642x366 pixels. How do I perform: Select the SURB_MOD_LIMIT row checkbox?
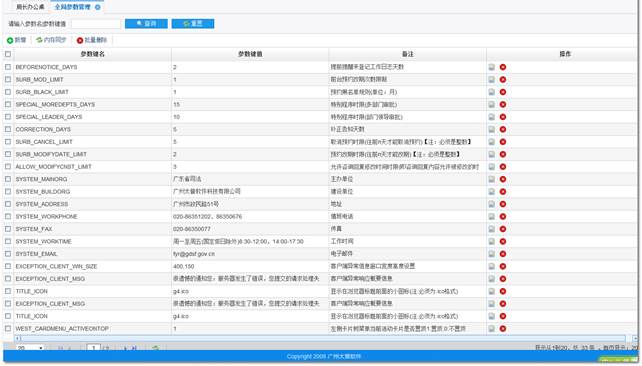pyautogui.click(x=8, y=79)
